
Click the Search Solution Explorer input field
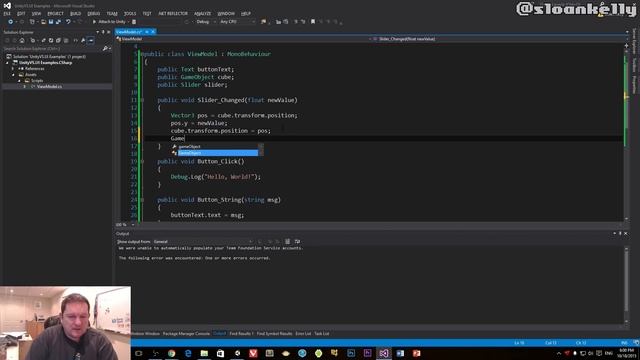coord(52,49)
